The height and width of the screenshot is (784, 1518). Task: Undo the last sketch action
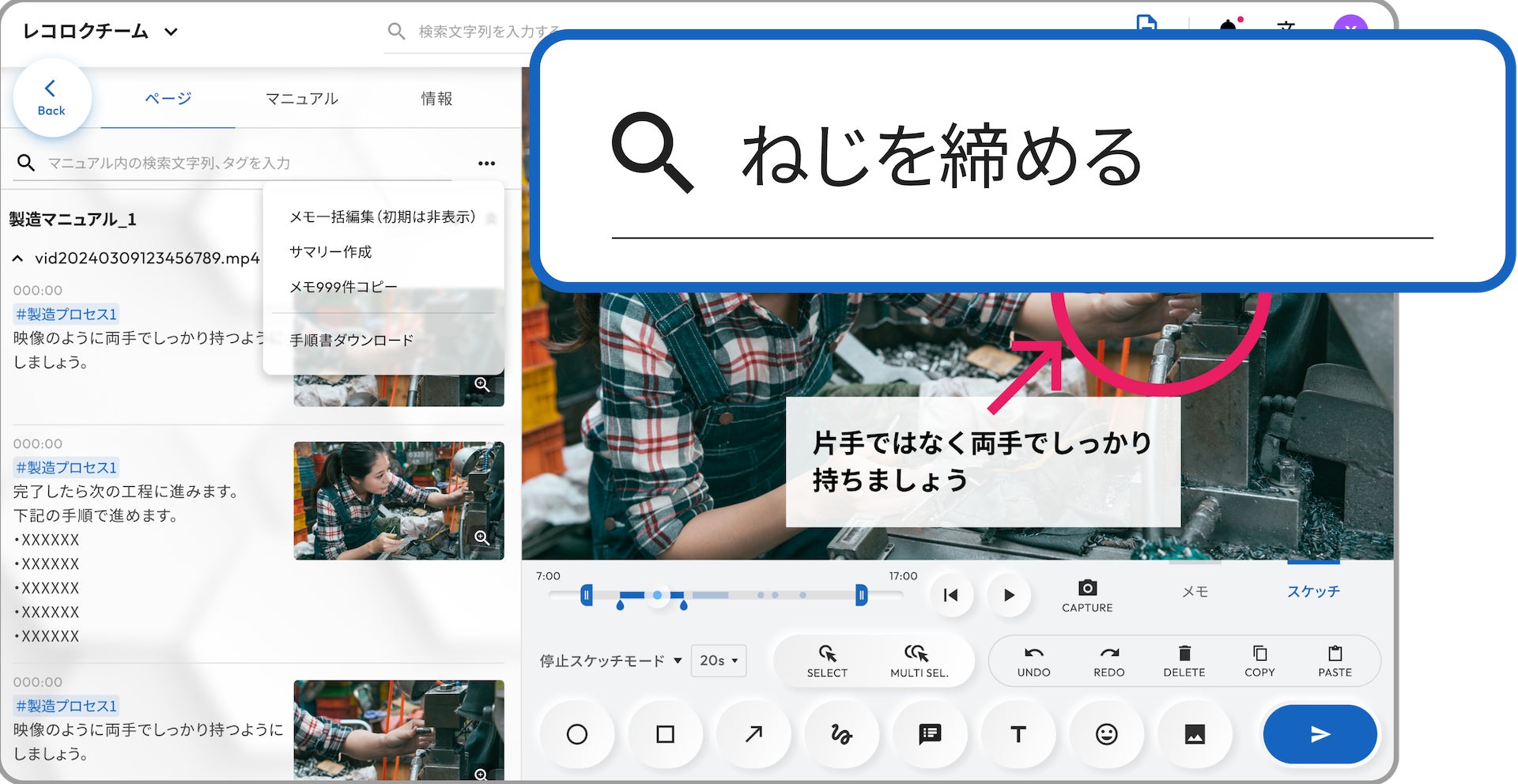click(1033, 661)
